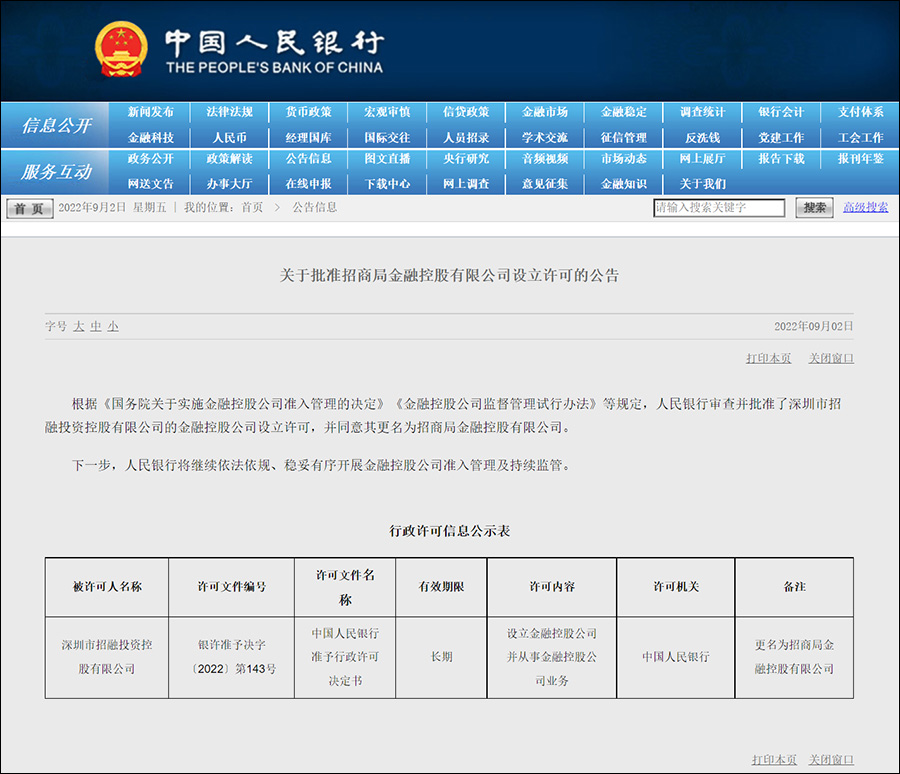Select 报刊年鉴 in navigation
900x774 pixels.
[860, 158]
